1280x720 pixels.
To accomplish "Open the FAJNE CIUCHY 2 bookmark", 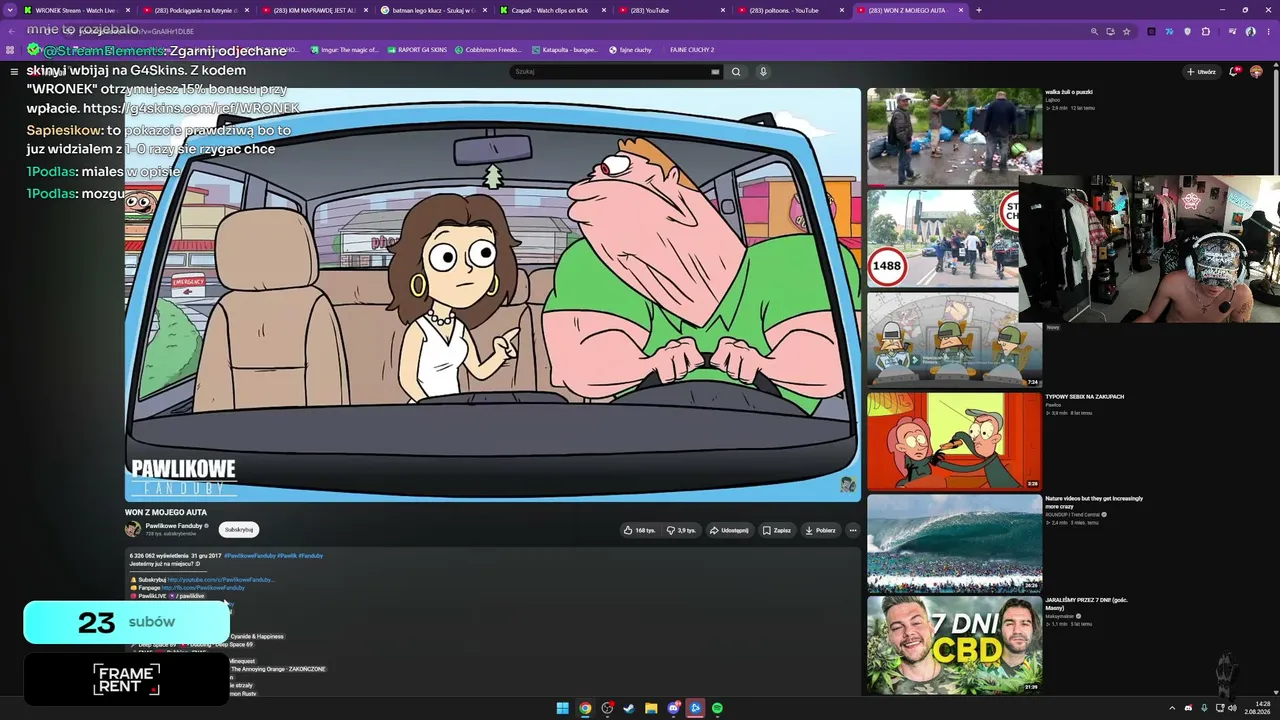I will [x=692, y=49].
